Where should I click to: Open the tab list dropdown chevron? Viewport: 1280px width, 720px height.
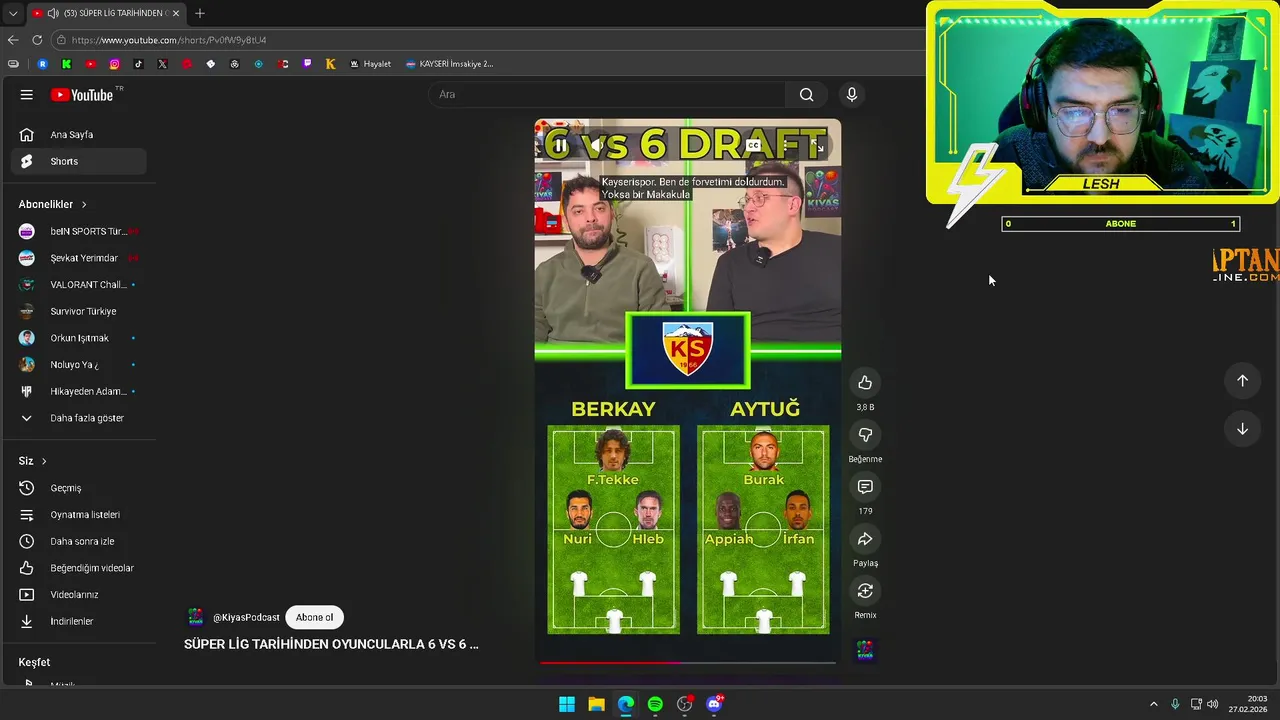point(13,13)
